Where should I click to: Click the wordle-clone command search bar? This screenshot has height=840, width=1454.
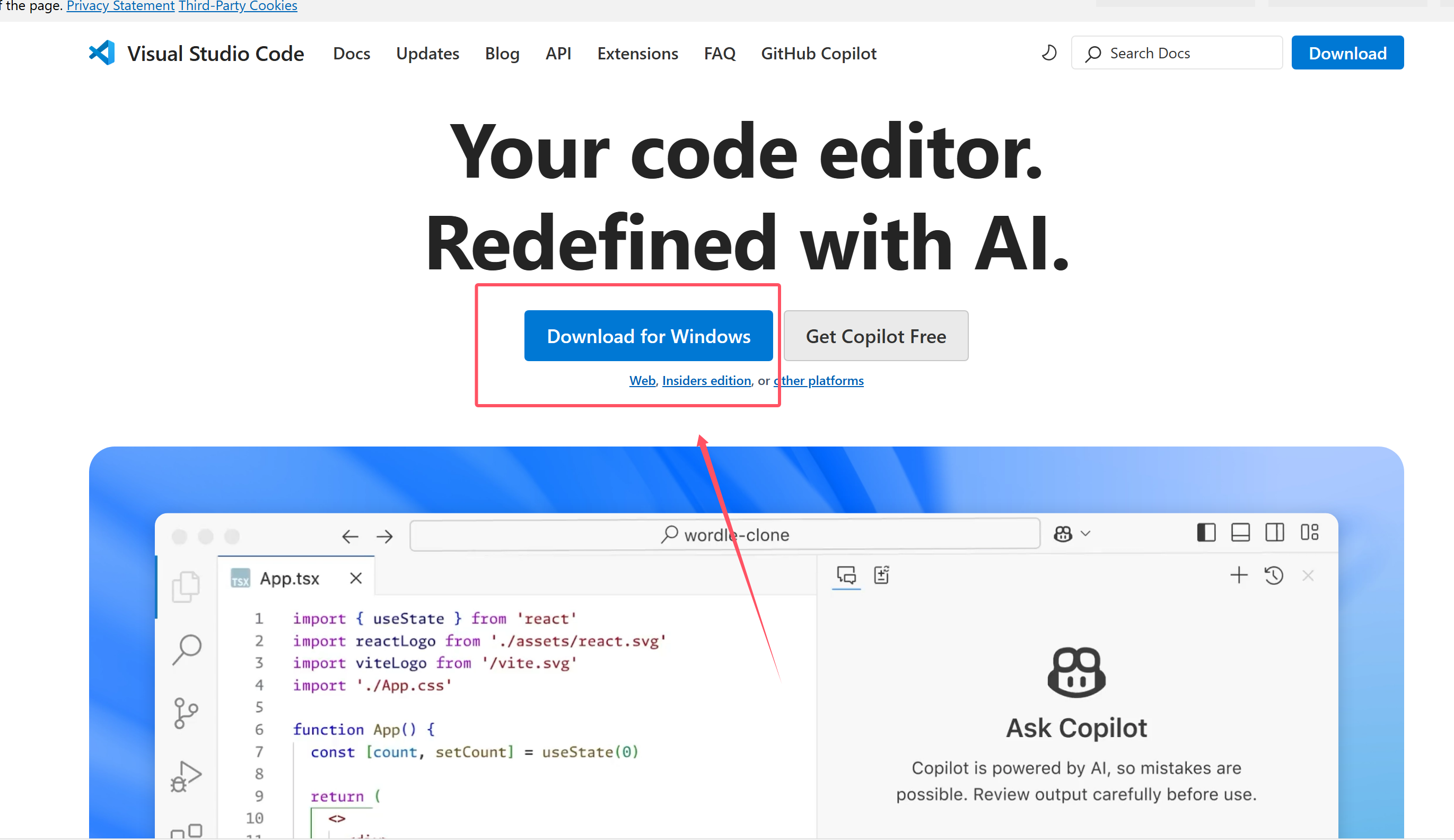[x=724, y=535]
